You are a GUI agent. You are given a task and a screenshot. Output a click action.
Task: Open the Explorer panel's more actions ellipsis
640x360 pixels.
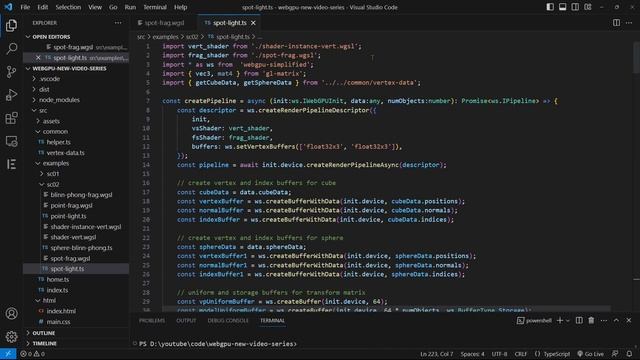(x=118, y=23)
